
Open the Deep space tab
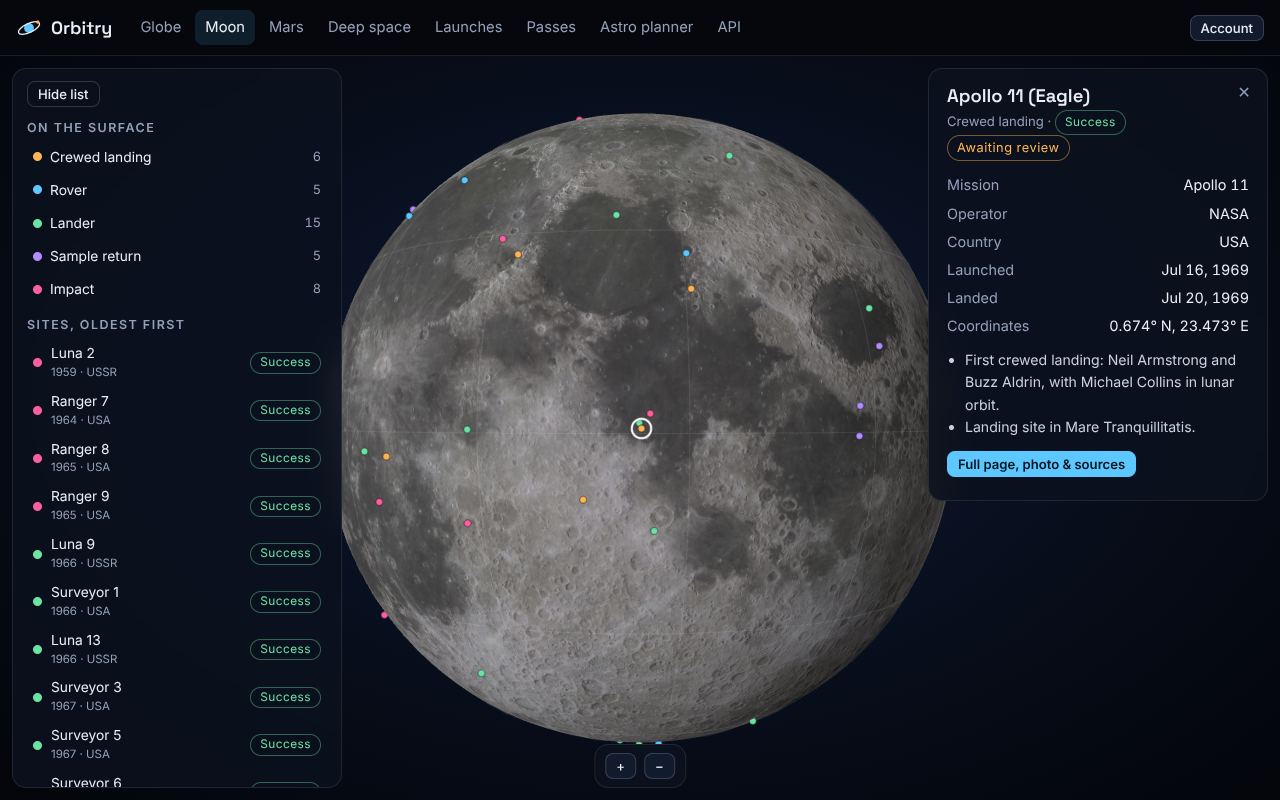pos(369,27)
